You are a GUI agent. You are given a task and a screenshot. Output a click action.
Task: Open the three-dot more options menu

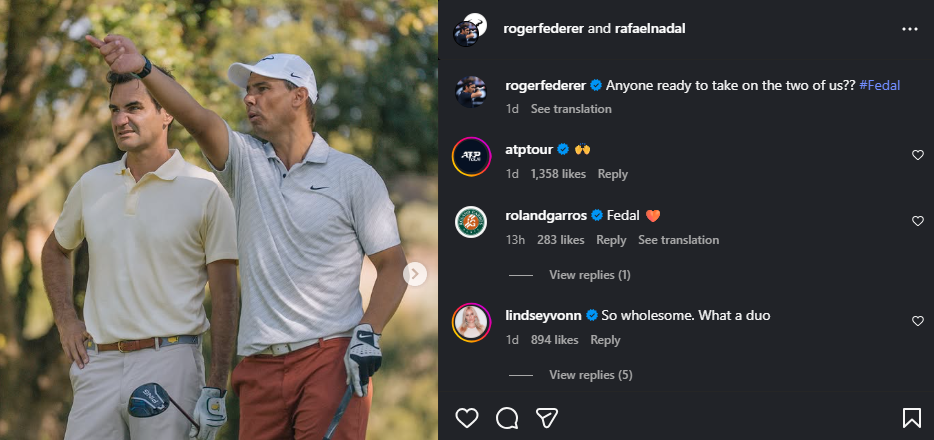pos(909,29)
